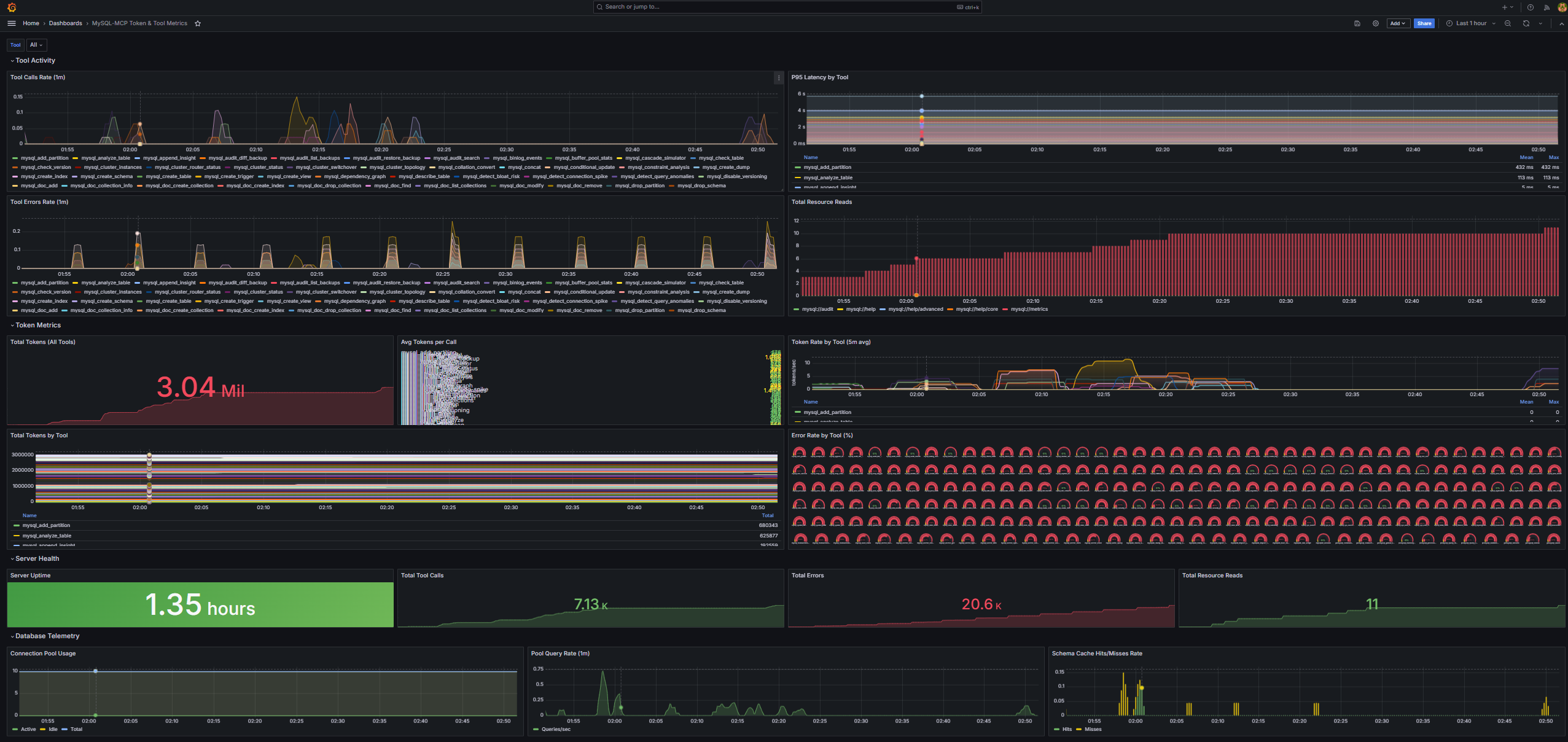Open the user profile avatar
1568x742 pixels.
[1562, 7]
